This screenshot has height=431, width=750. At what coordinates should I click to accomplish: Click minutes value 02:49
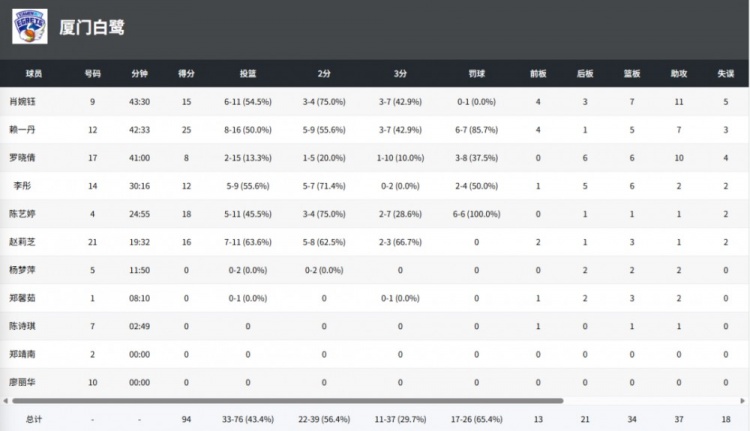pyautogui.click(x=139, y=326)
